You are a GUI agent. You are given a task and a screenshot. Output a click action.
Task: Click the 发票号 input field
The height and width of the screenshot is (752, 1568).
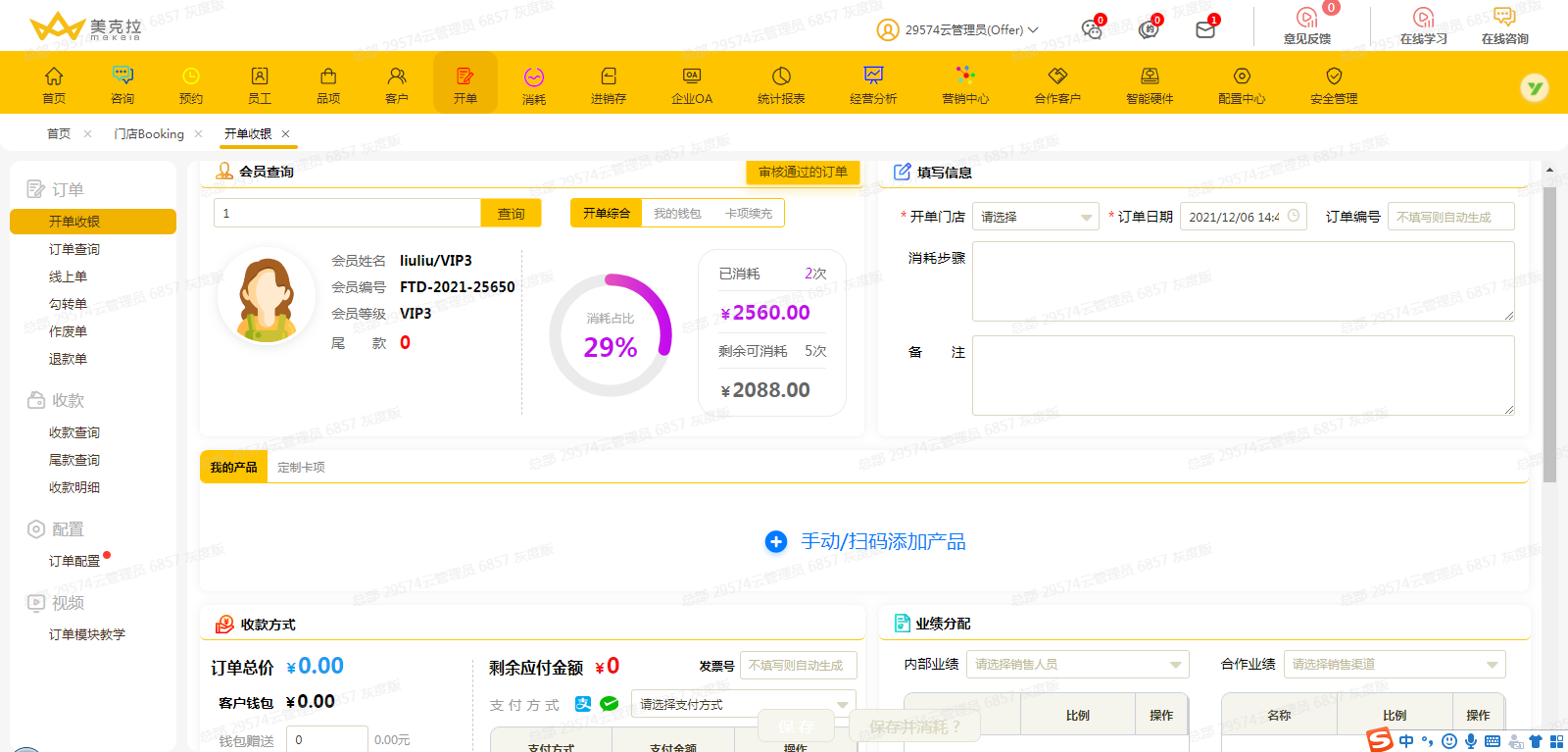coord(798,665)
